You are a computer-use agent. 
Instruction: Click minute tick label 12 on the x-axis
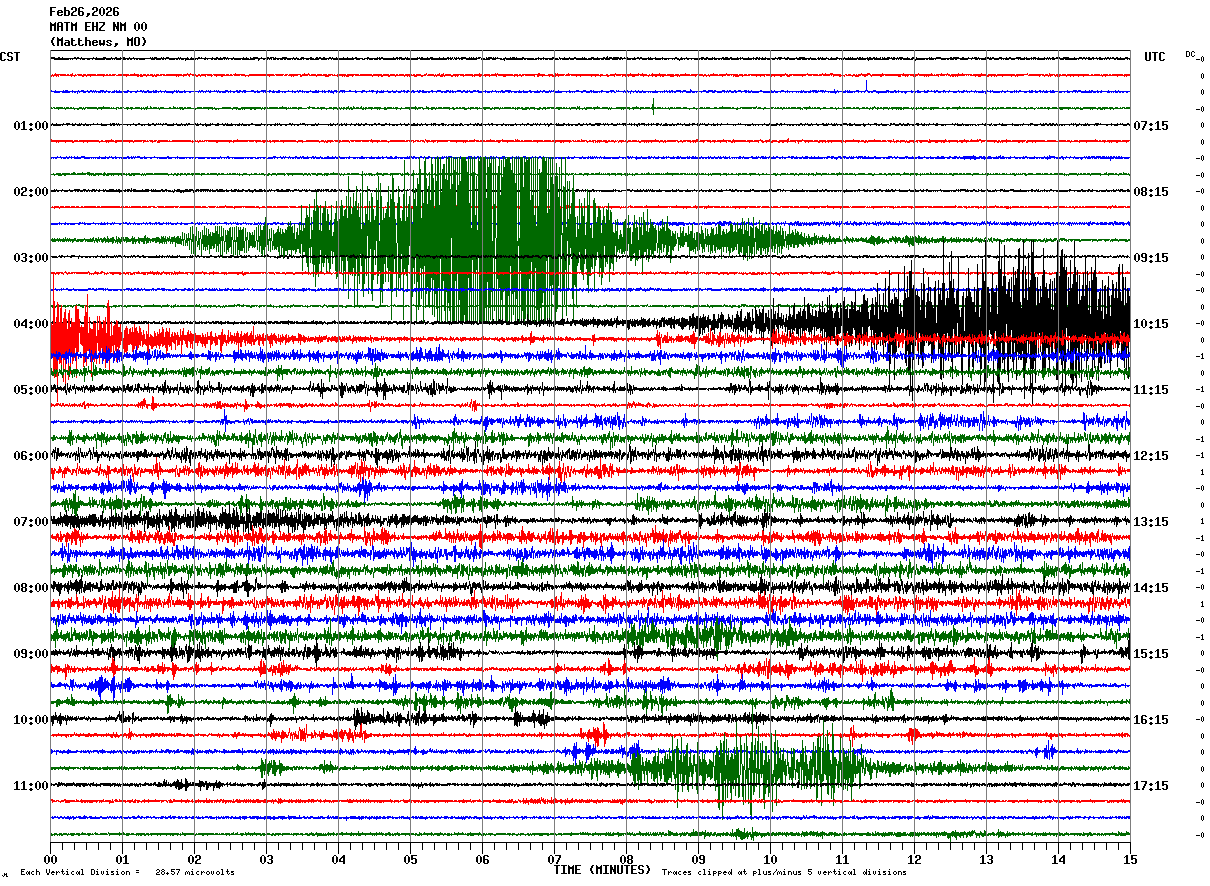(x=915, y=860)
